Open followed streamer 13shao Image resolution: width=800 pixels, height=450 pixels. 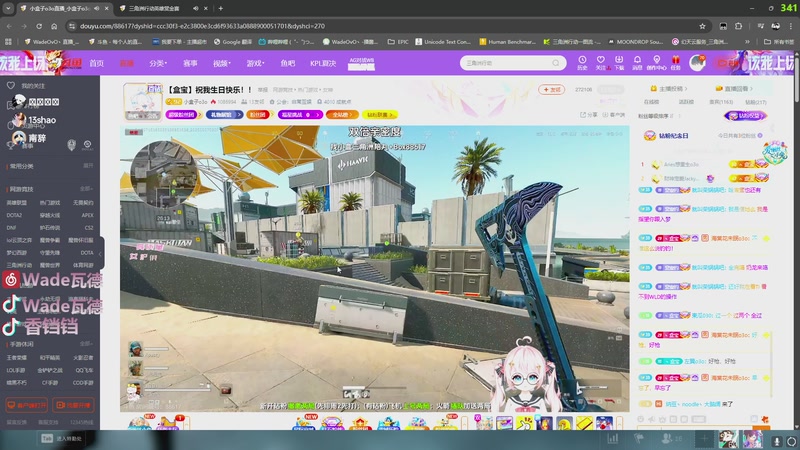pyautogui.click(x=34, y=120)
